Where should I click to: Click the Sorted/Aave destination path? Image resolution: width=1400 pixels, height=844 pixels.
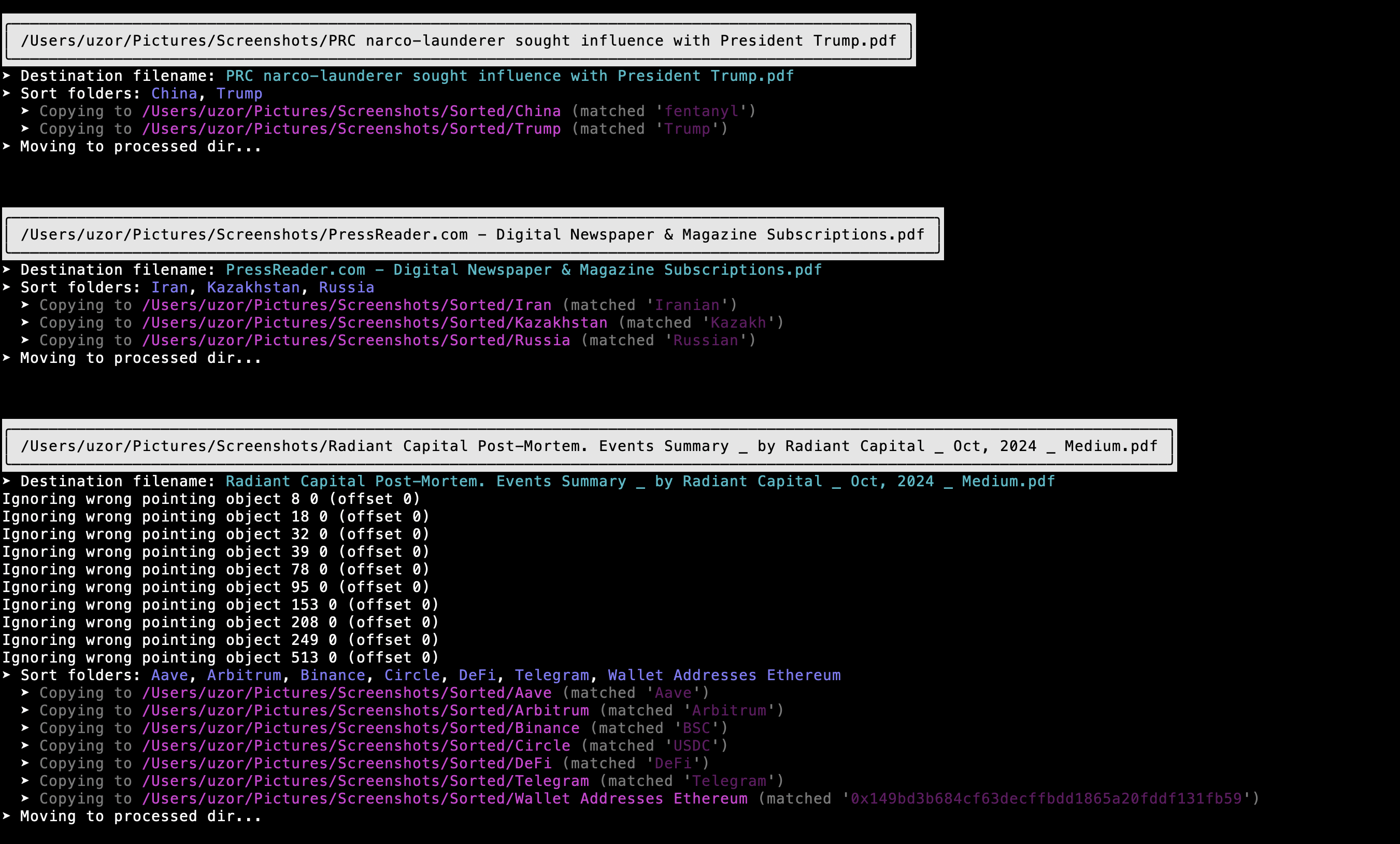[x=347, y=693]
